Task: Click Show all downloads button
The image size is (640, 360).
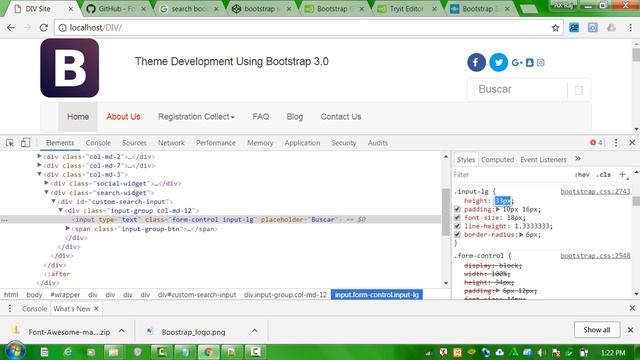Action: point(597,330)
